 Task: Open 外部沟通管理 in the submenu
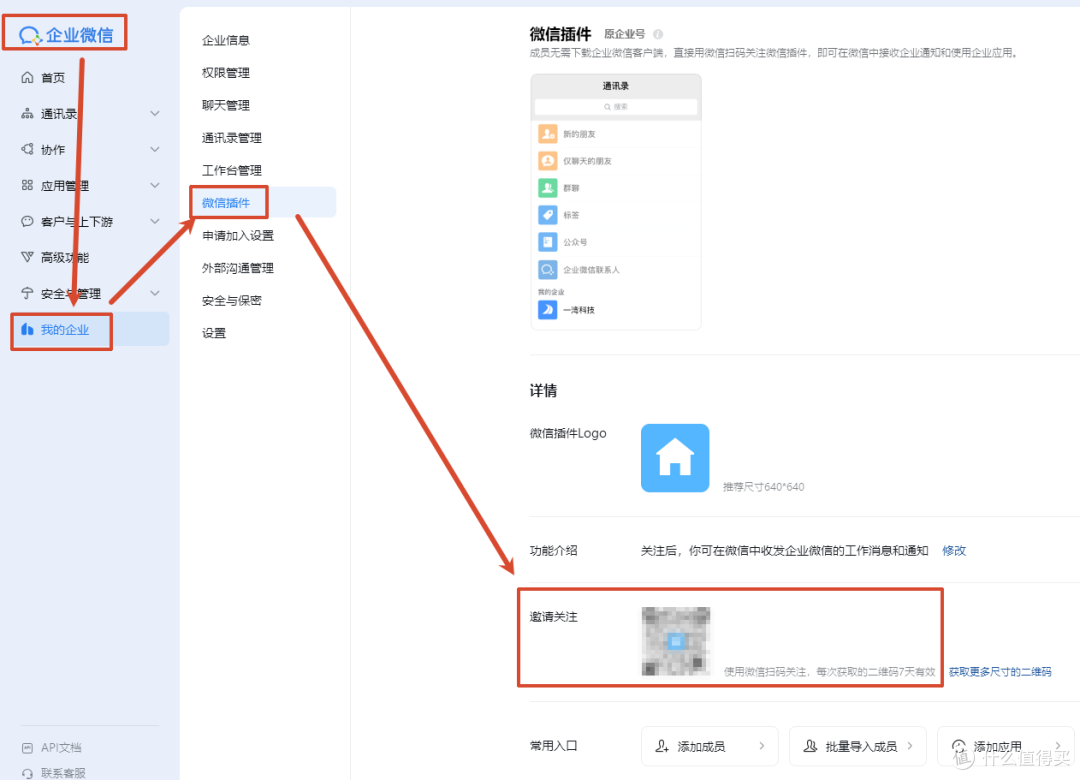pos(238,268)
